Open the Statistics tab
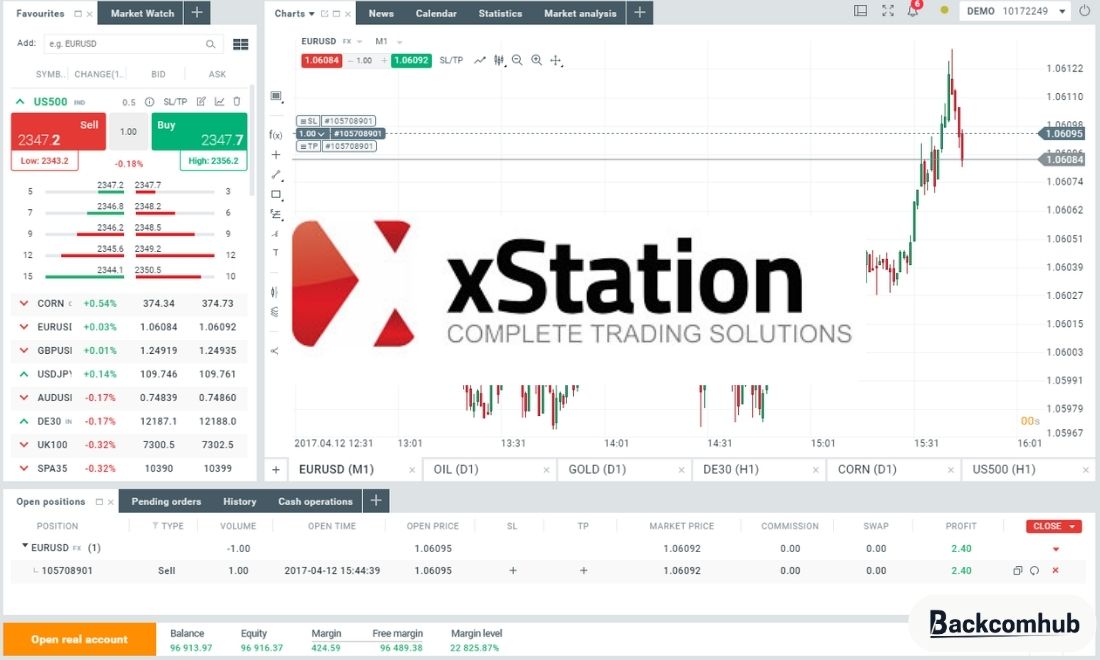This screenshot has width=1100, height=660. (500, 13)
